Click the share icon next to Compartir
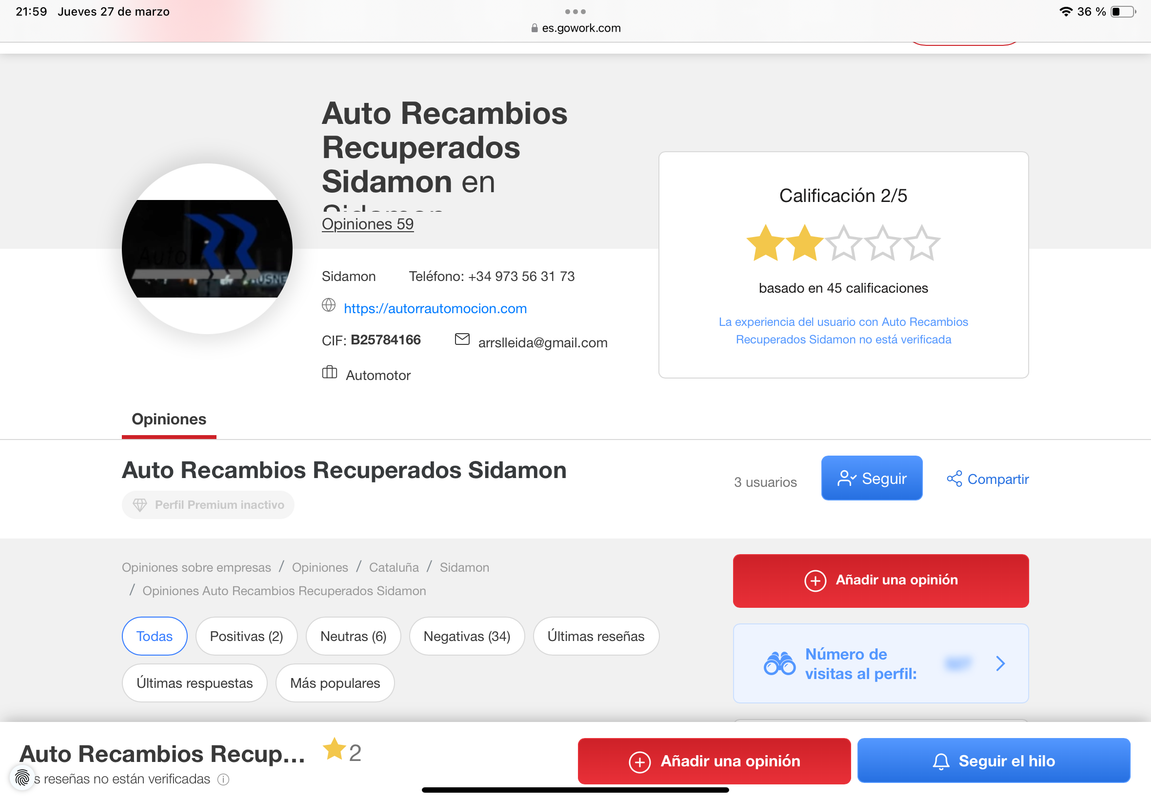Screen dimensions: 1151x800 (x=954, y=479)
